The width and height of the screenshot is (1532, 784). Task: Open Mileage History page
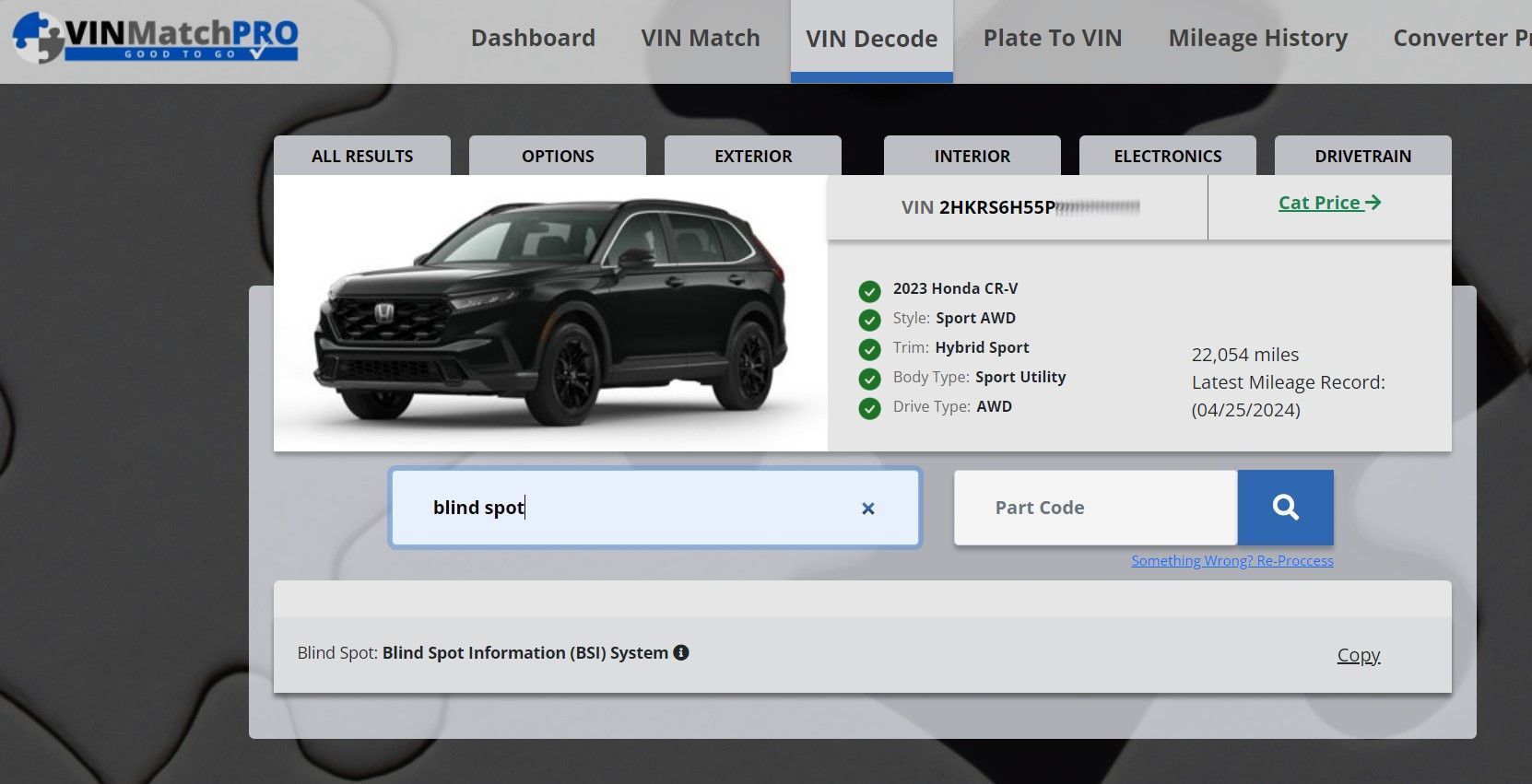click(x=1258, y=38)
